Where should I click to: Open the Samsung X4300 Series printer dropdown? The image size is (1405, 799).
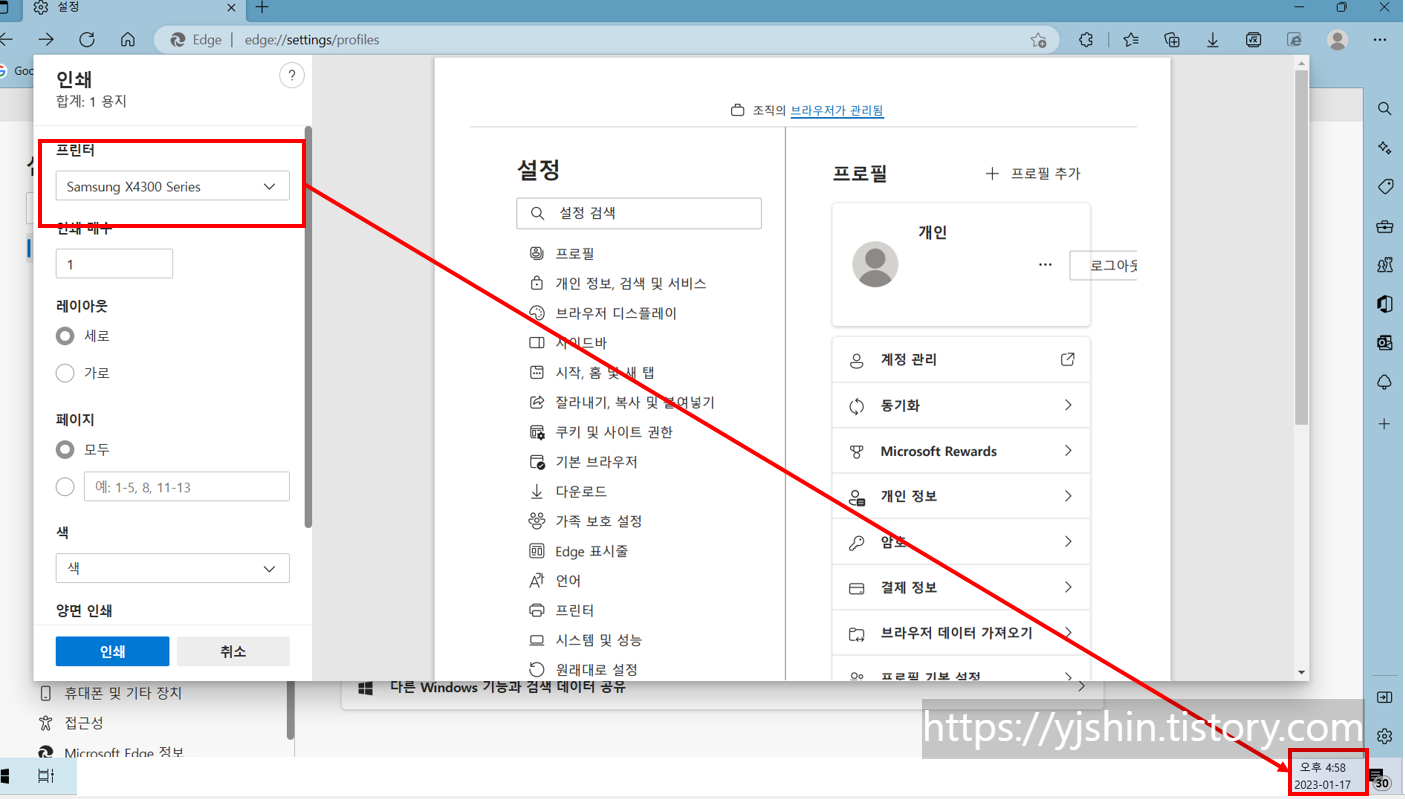[x=172, y=186]
